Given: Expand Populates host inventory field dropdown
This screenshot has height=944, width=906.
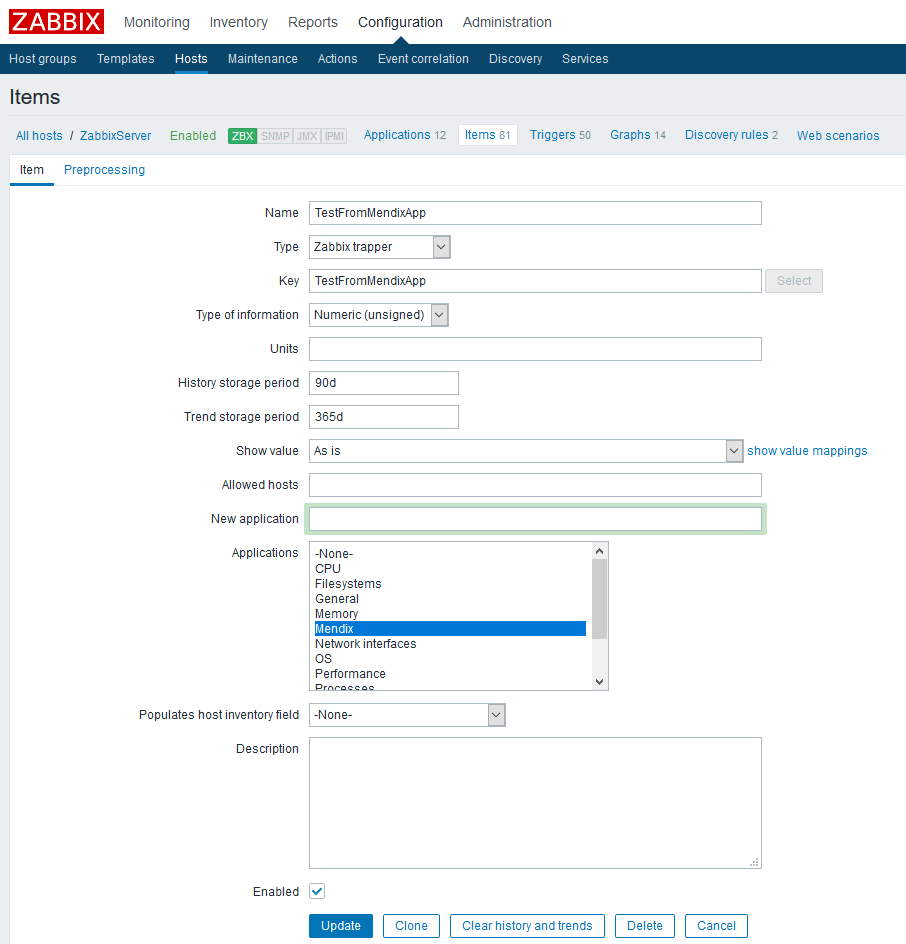Looking at the screenshot, I should 407,715.
